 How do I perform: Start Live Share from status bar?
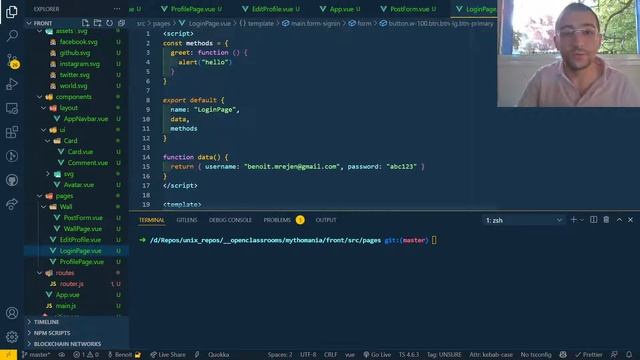pyautogui.click(x=168, y=355)
